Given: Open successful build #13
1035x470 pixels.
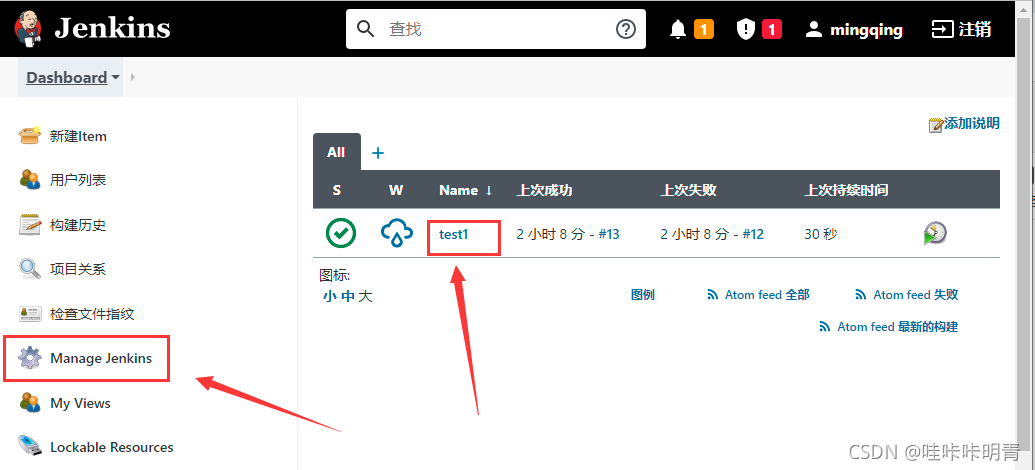Looking at the screenshot, I should coord(609,234).
